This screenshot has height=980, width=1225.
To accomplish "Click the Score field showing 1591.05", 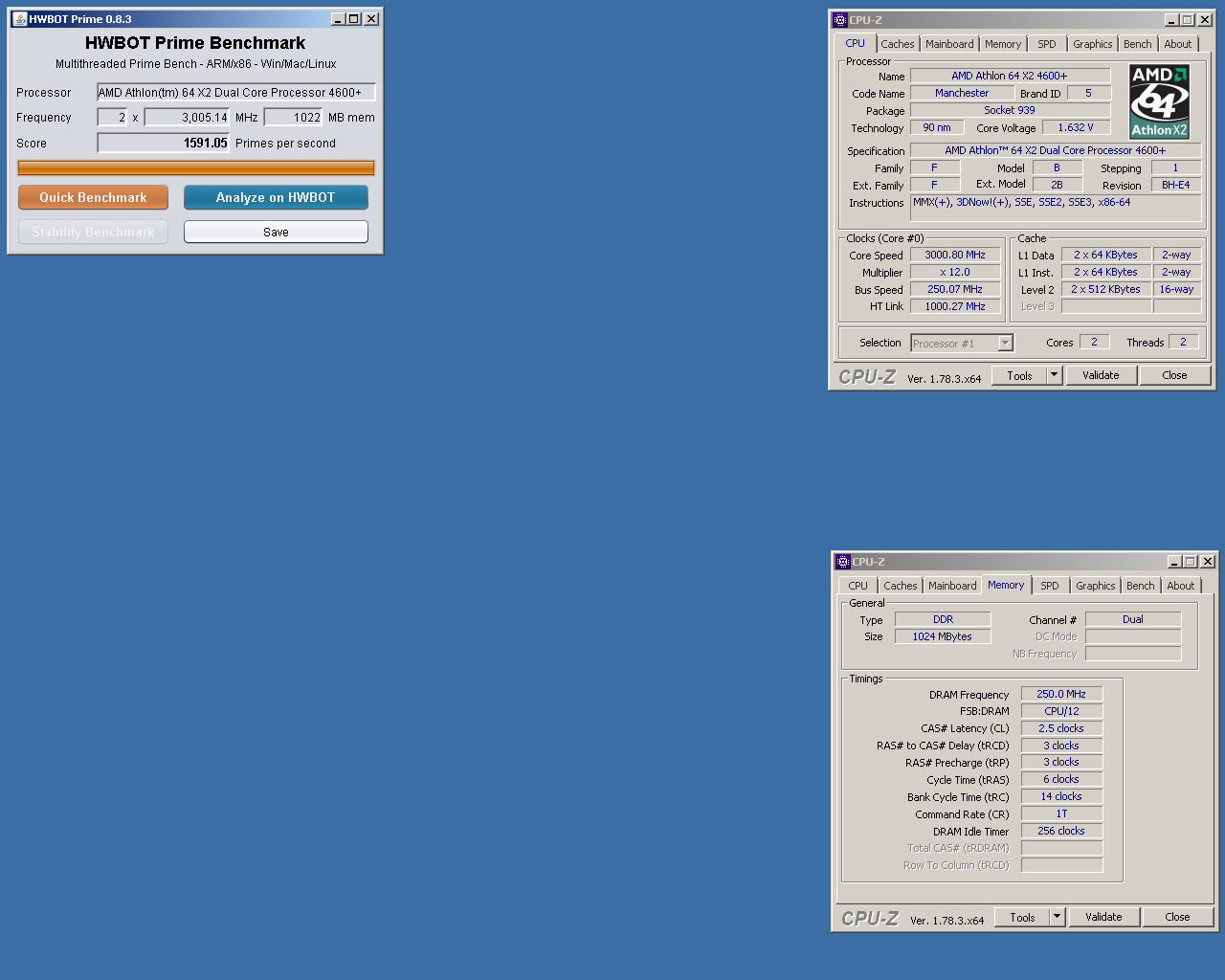I will [164, 144].
